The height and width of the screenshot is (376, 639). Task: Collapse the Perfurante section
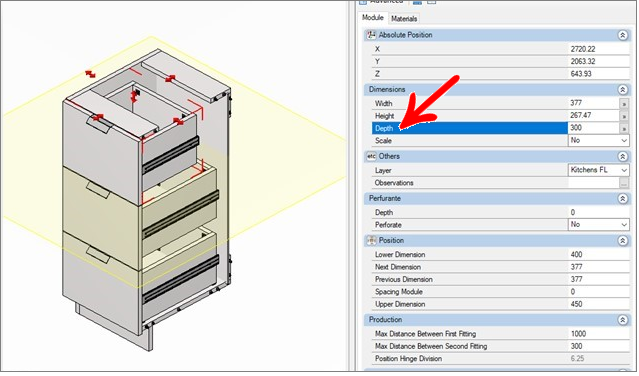click(x=623, y=199)
